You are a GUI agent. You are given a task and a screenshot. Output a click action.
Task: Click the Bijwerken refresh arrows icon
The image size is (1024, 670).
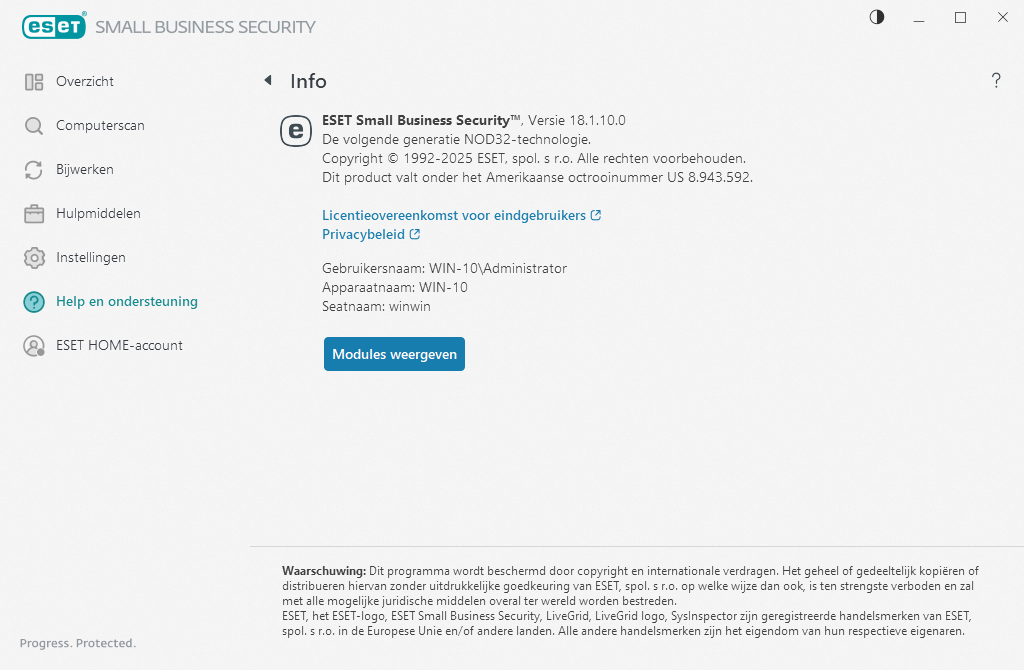click(34, 170)
